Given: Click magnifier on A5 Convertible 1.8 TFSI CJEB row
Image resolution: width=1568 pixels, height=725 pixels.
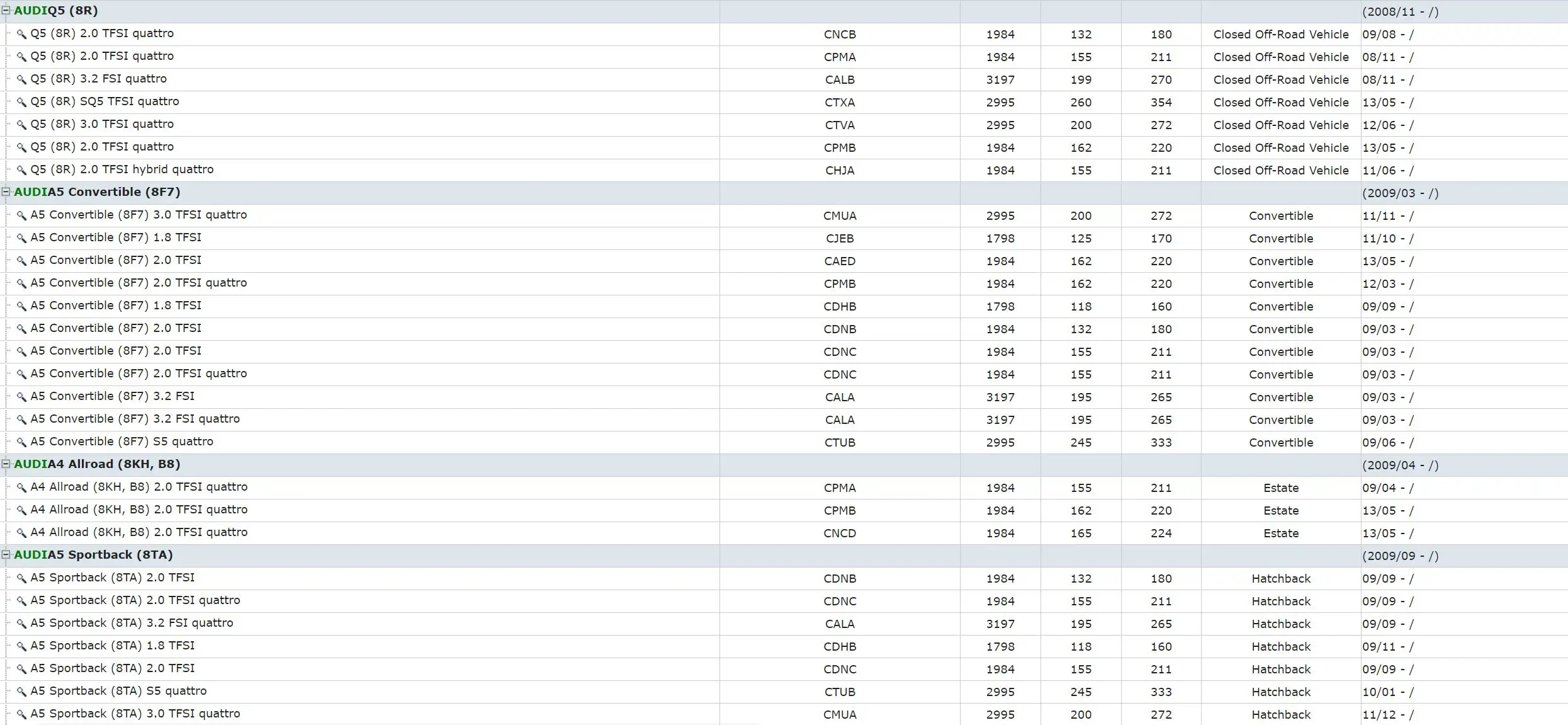Looking at the screenshot, I should 21,239.
